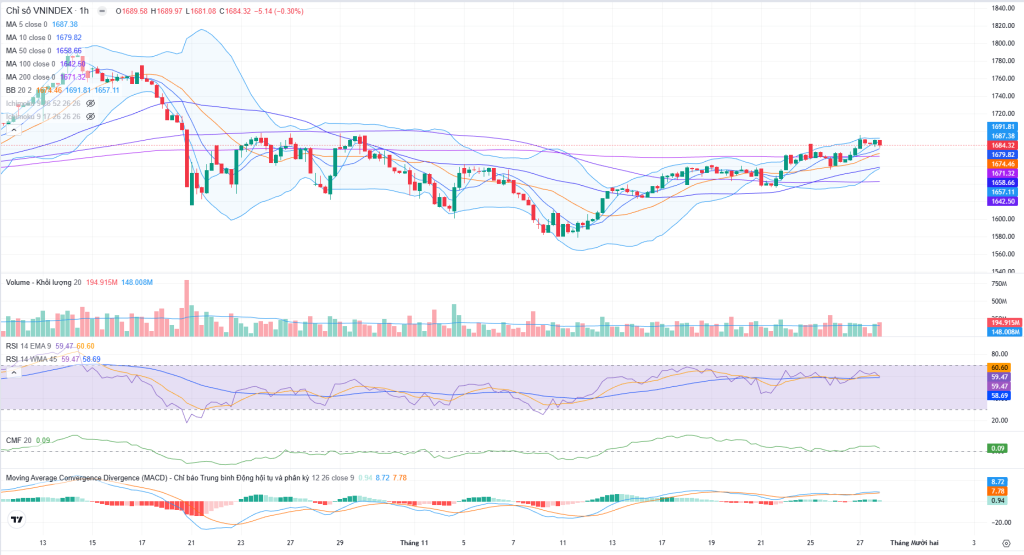Open chart settings gear in bottom-right corner
The height and width of the screenshot is (555, 1024).
[x=1004, y=541]
